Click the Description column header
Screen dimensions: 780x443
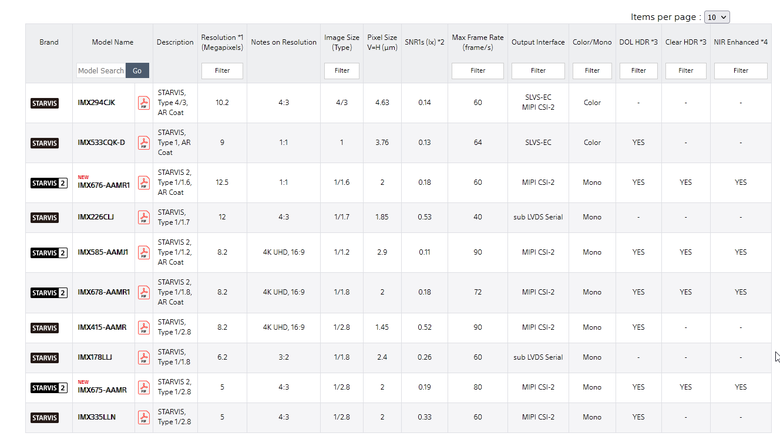175,42
